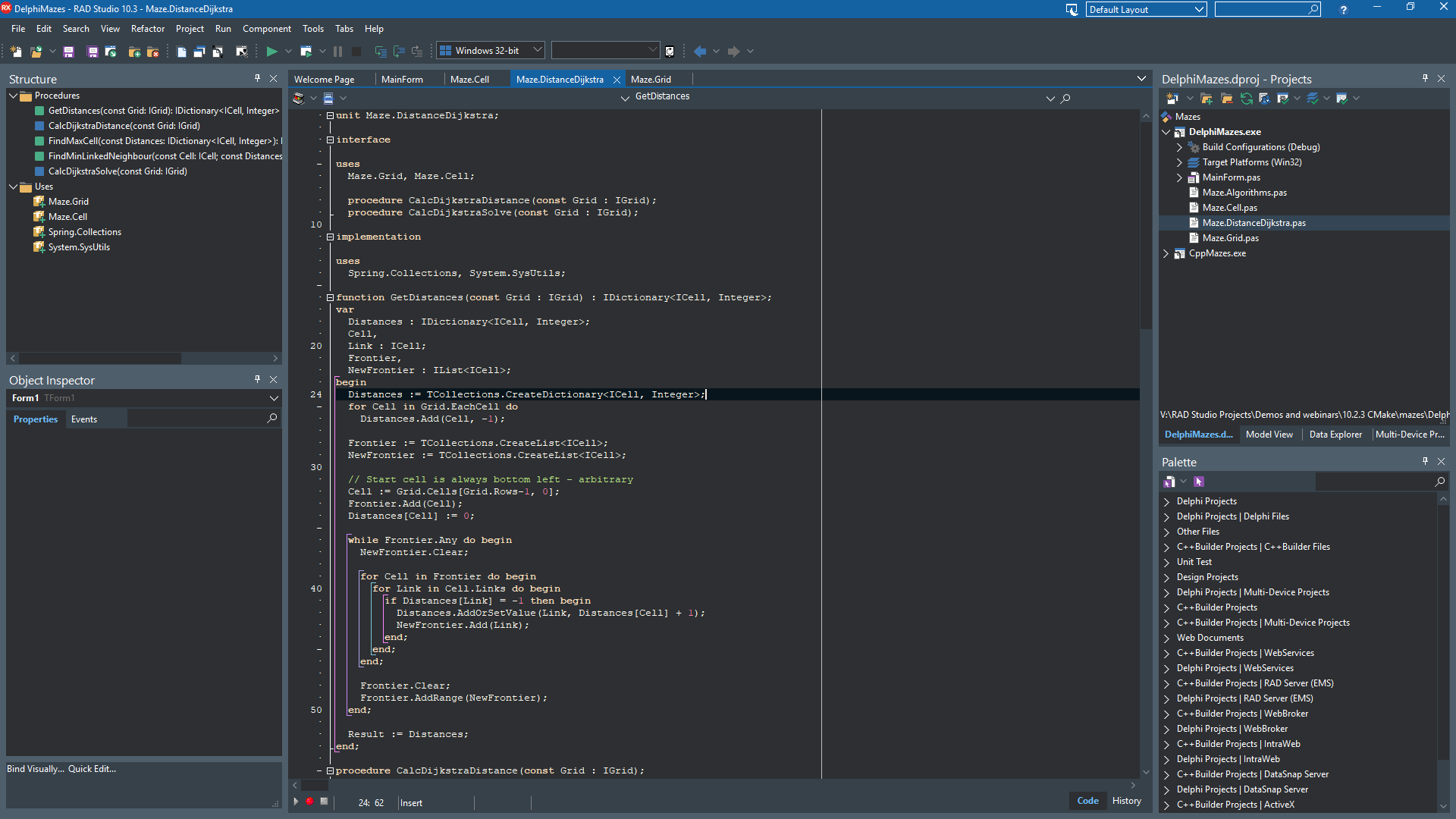Toggle Insert mode indicator in status bar
The height and width of the screenshot is (819, 1456).
[412, 803]
